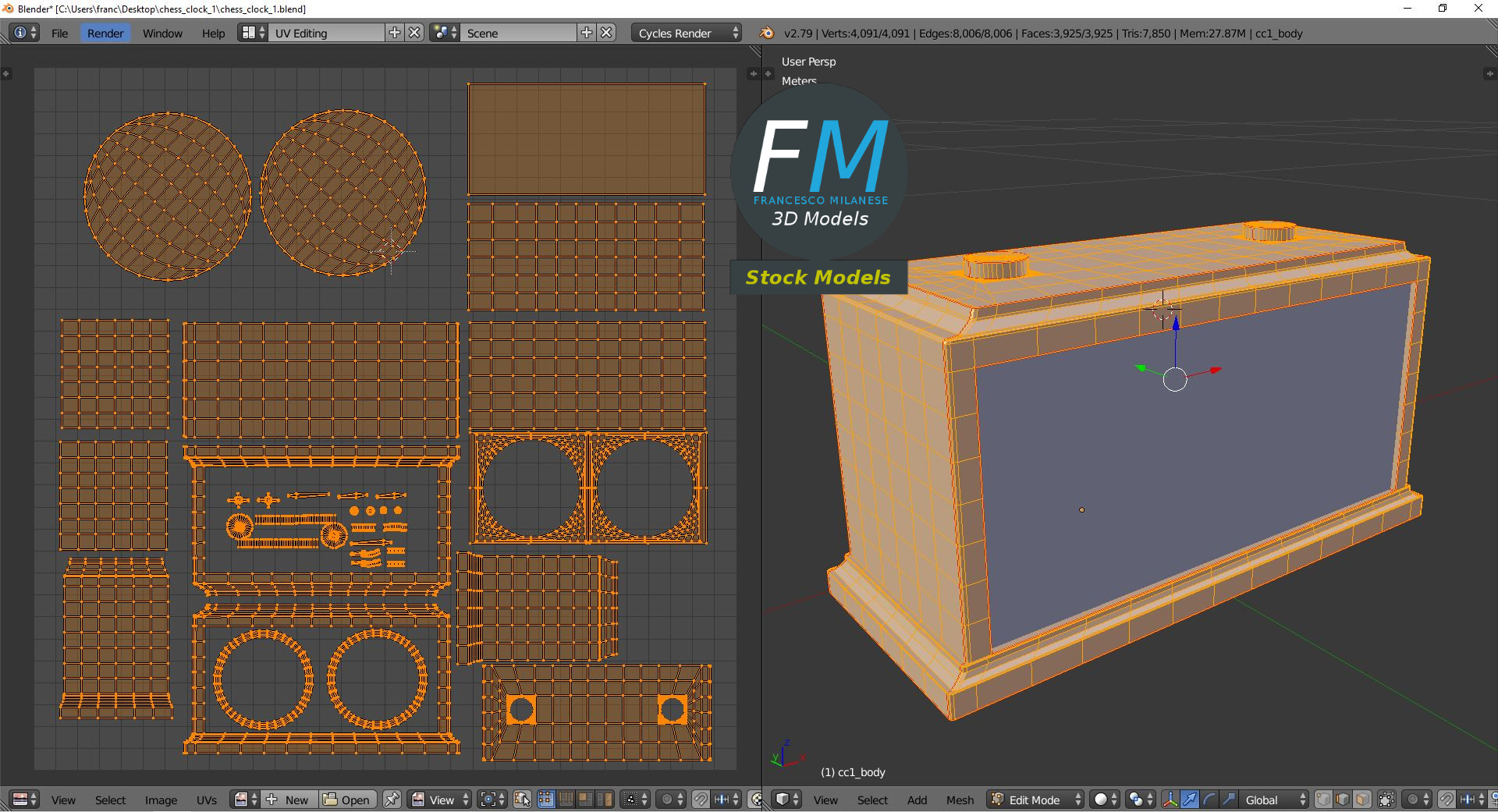Toggle UV sync selection with mesh

coord(522,800)
